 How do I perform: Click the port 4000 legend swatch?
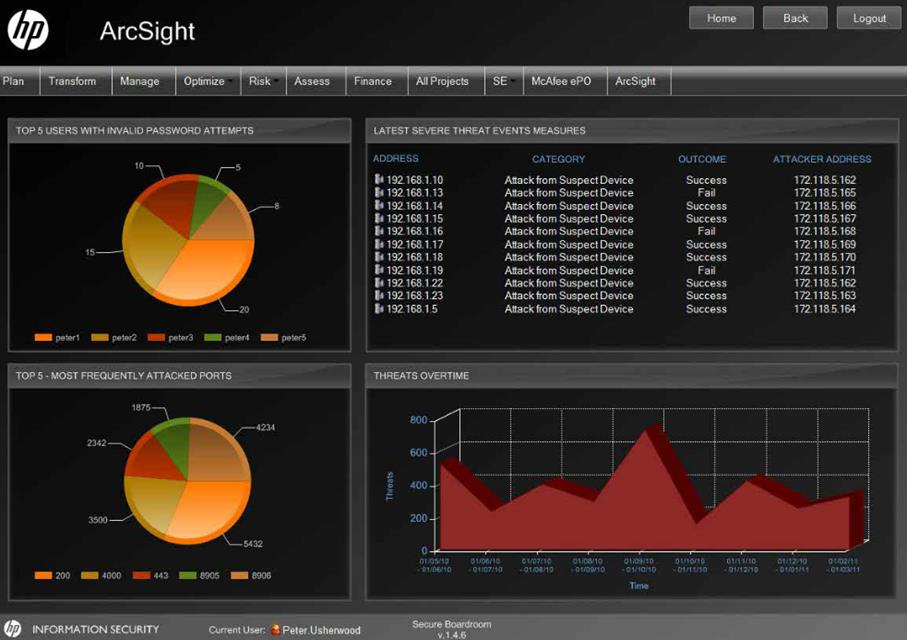[x=90, y=575]
